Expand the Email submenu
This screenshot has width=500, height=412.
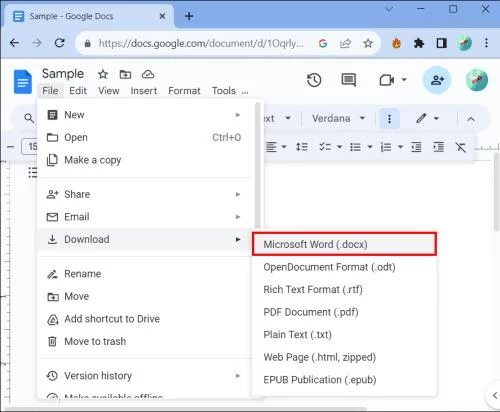pos(145,217)
